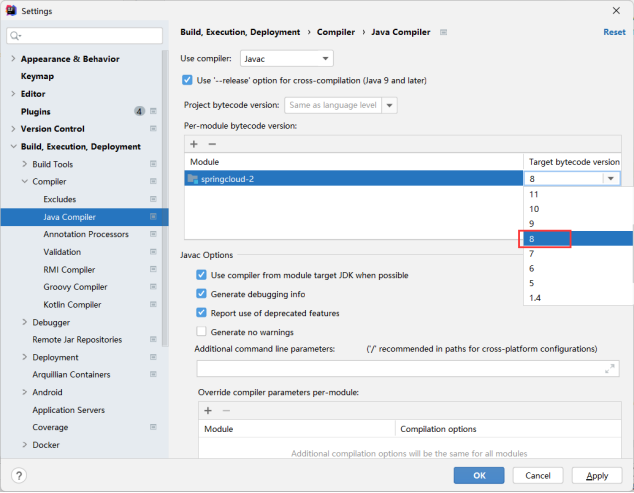The height and width of the screenshot is (493, 634).
Task: Select bytecode version 11 from the list
Action: [534, 195]
